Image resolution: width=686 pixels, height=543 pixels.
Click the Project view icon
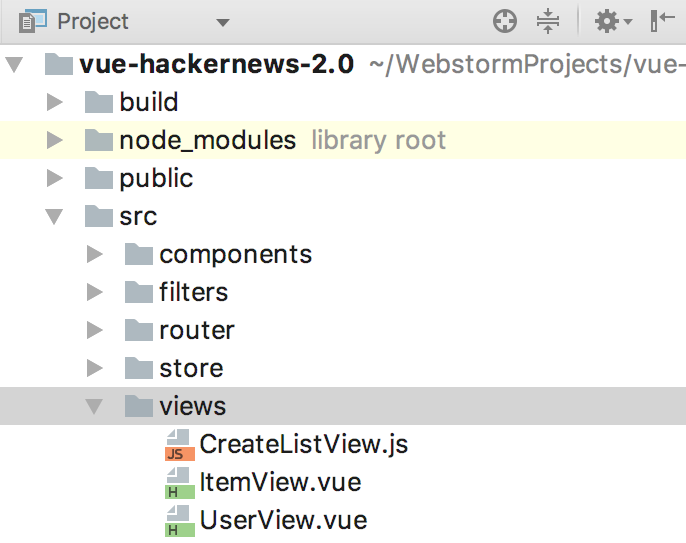tap(32, 21)
